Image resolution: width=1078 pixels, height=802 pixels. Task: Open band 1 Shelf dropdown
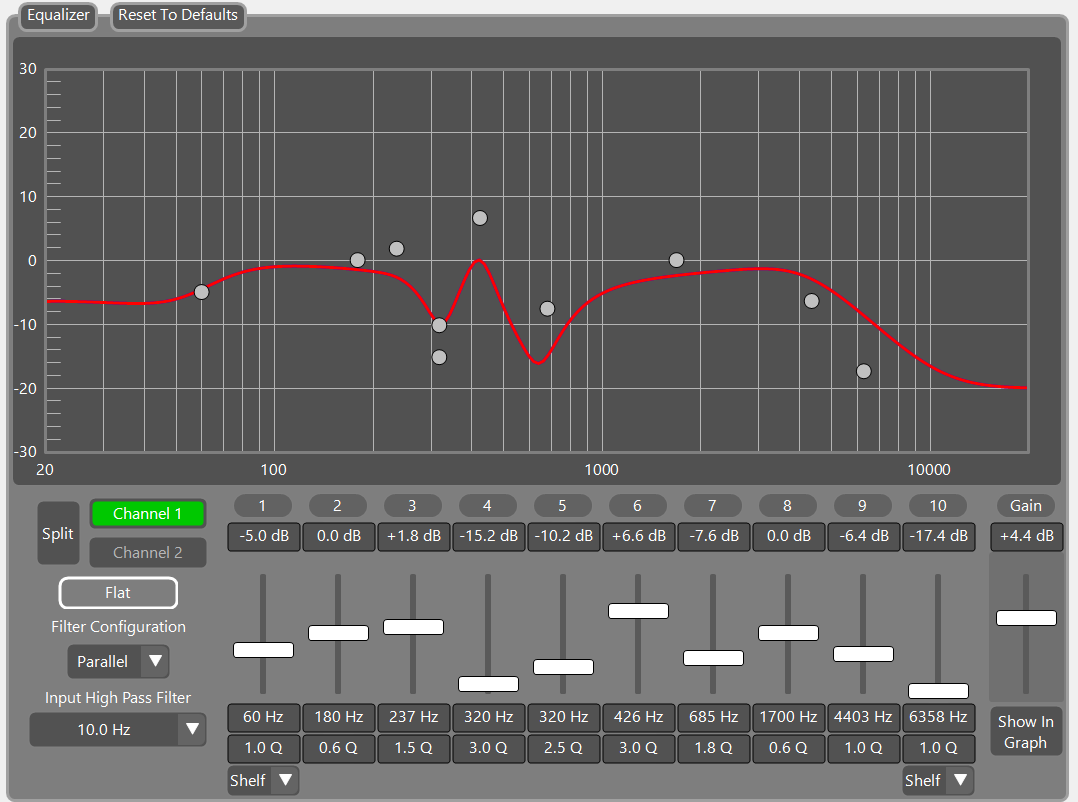(x=263, y=781)
